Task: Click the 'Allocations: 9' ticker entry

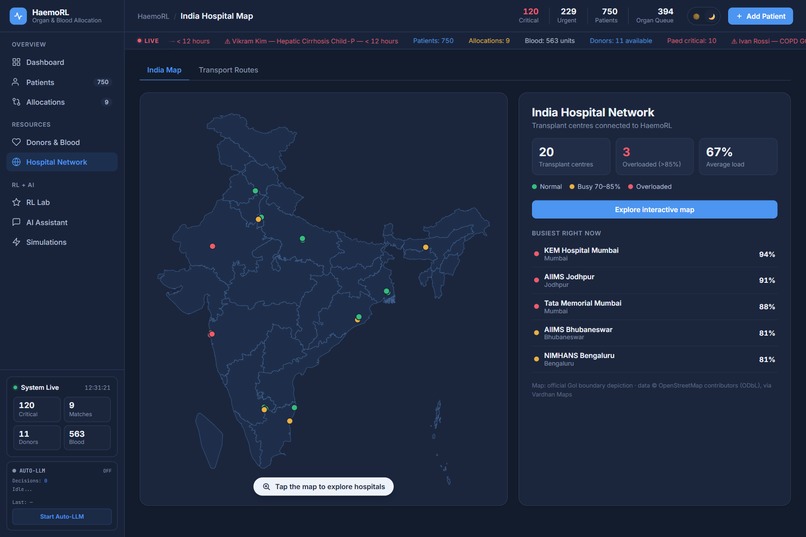Action: click(x=489, y=41)
